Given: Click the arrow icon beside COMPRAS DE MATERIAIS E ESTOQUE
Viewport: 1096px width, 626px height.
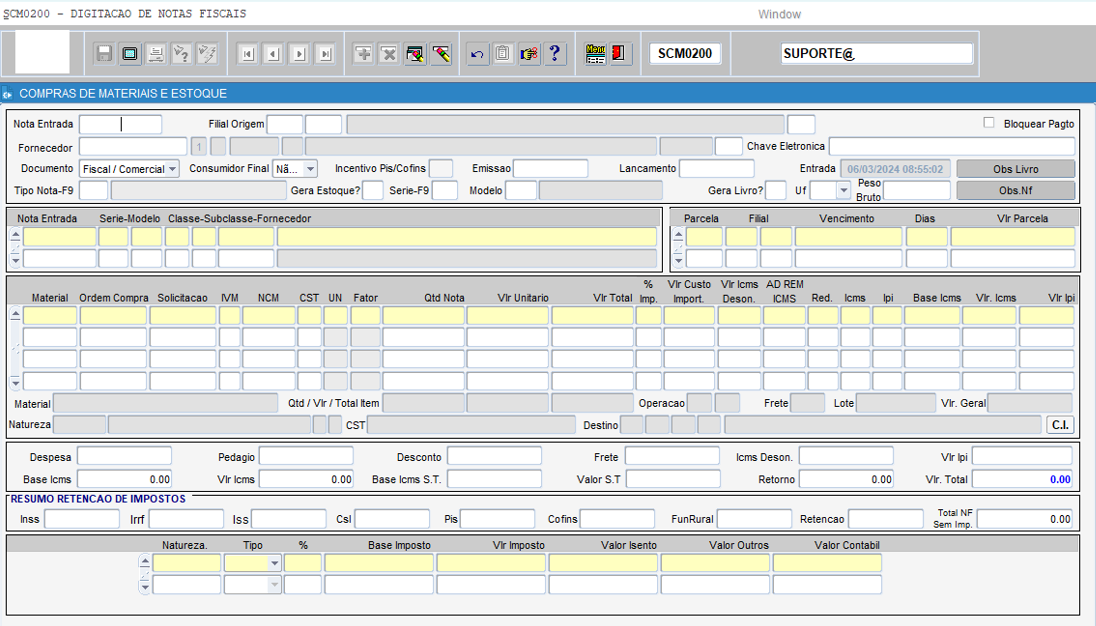Looking at the screenshot, I should point(8,94).
